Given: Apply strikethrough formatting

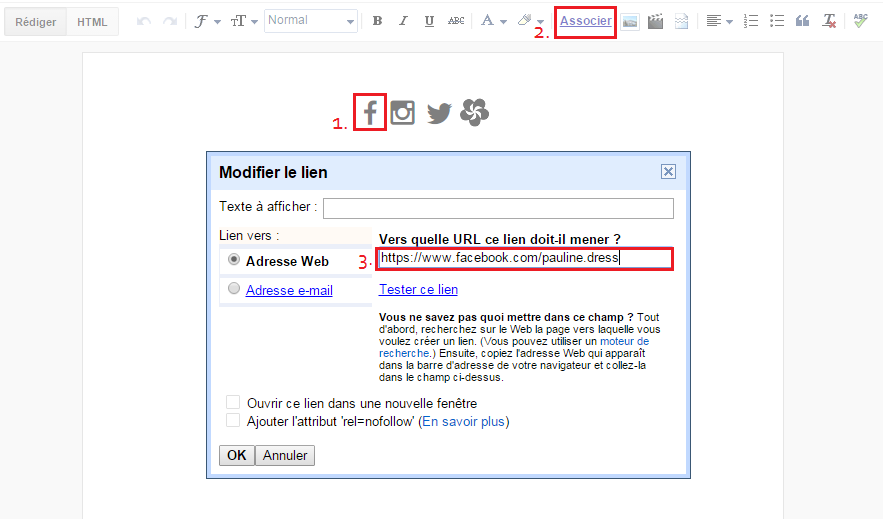Looking at the screenshot, I should click(456, 21).
